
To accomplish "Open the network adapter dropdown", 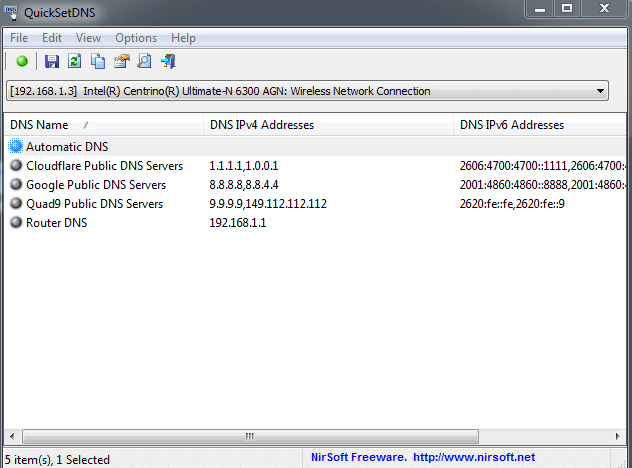I will 600,91.
